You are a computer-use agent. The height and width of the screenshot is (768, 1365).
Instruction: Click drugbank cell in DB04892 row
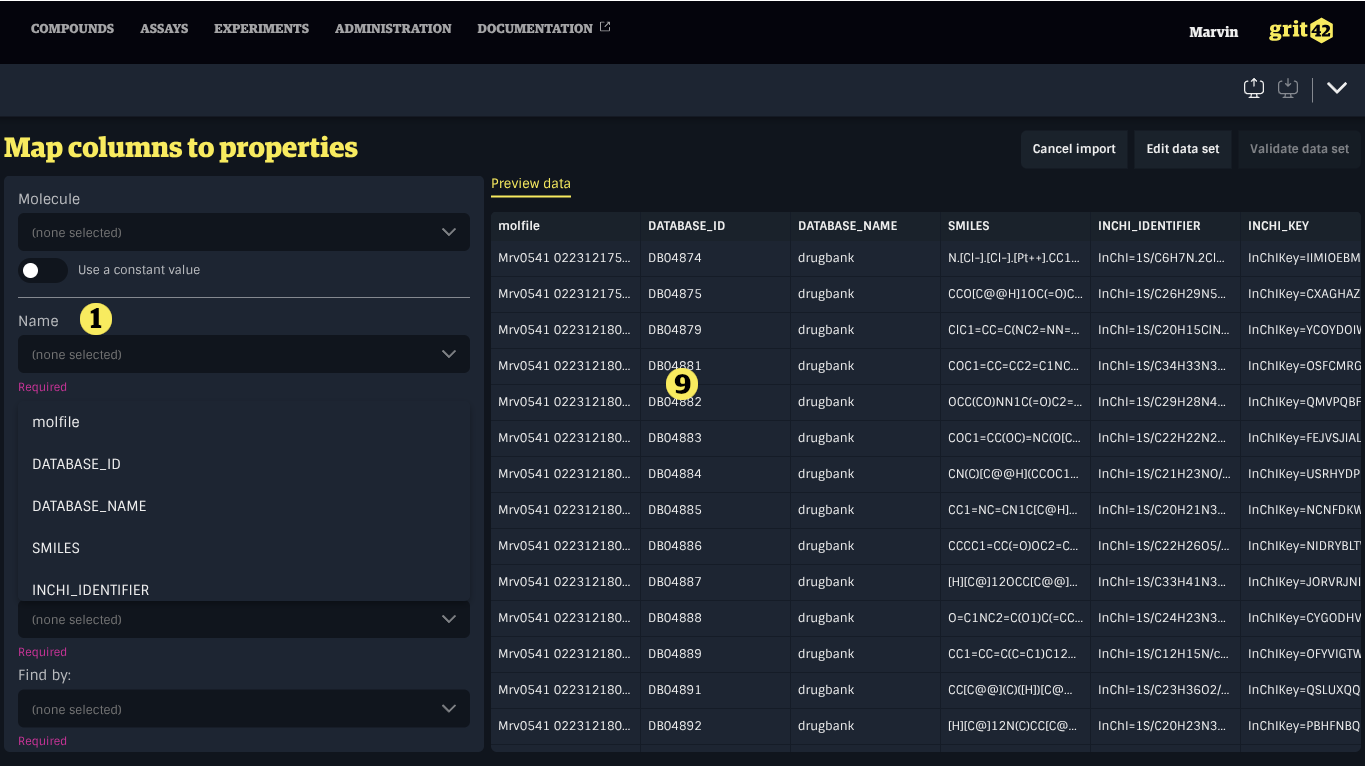(865, 726)
